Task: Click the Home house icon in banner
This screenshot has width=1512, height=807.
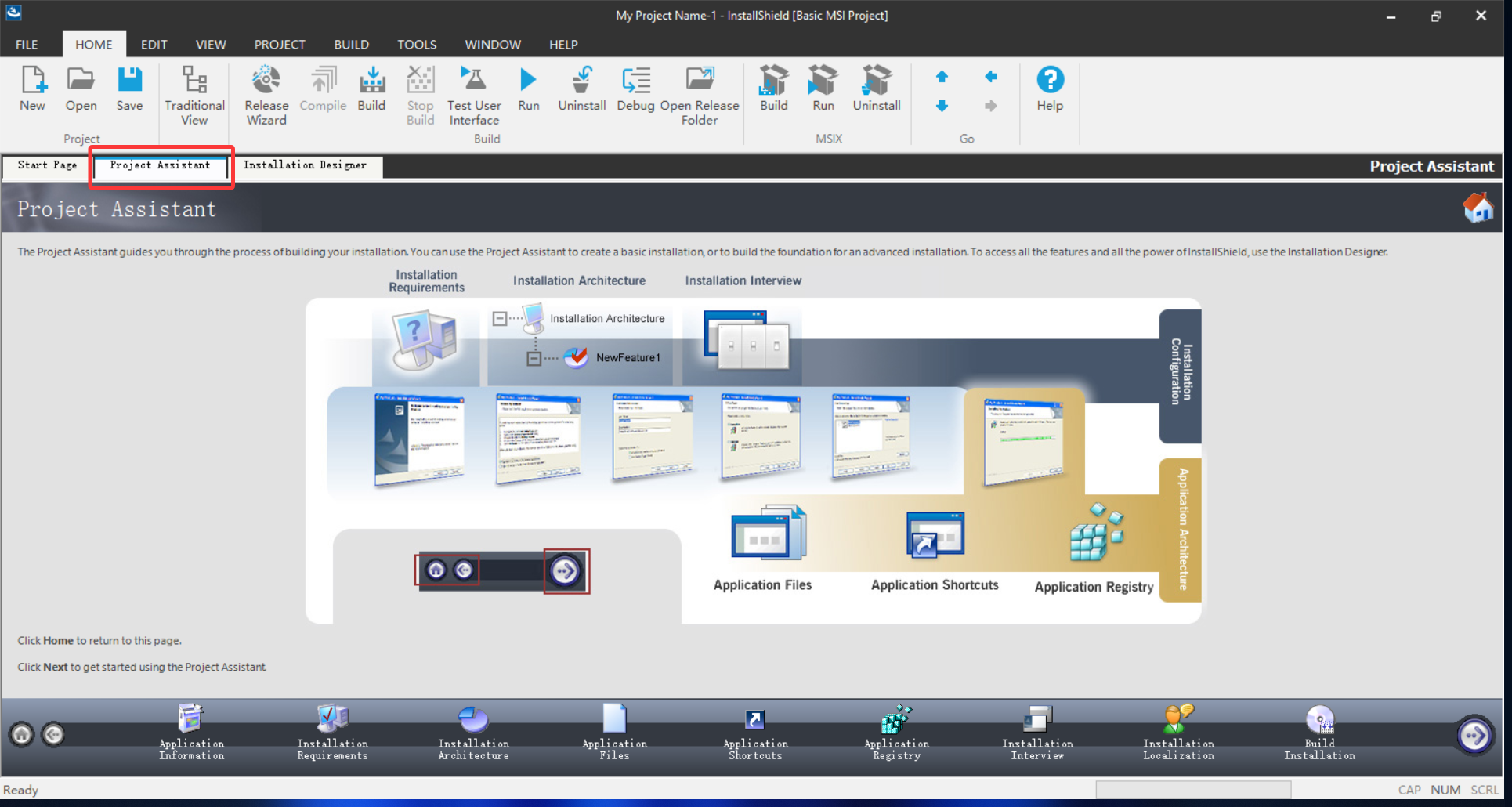Action: 1478,208
